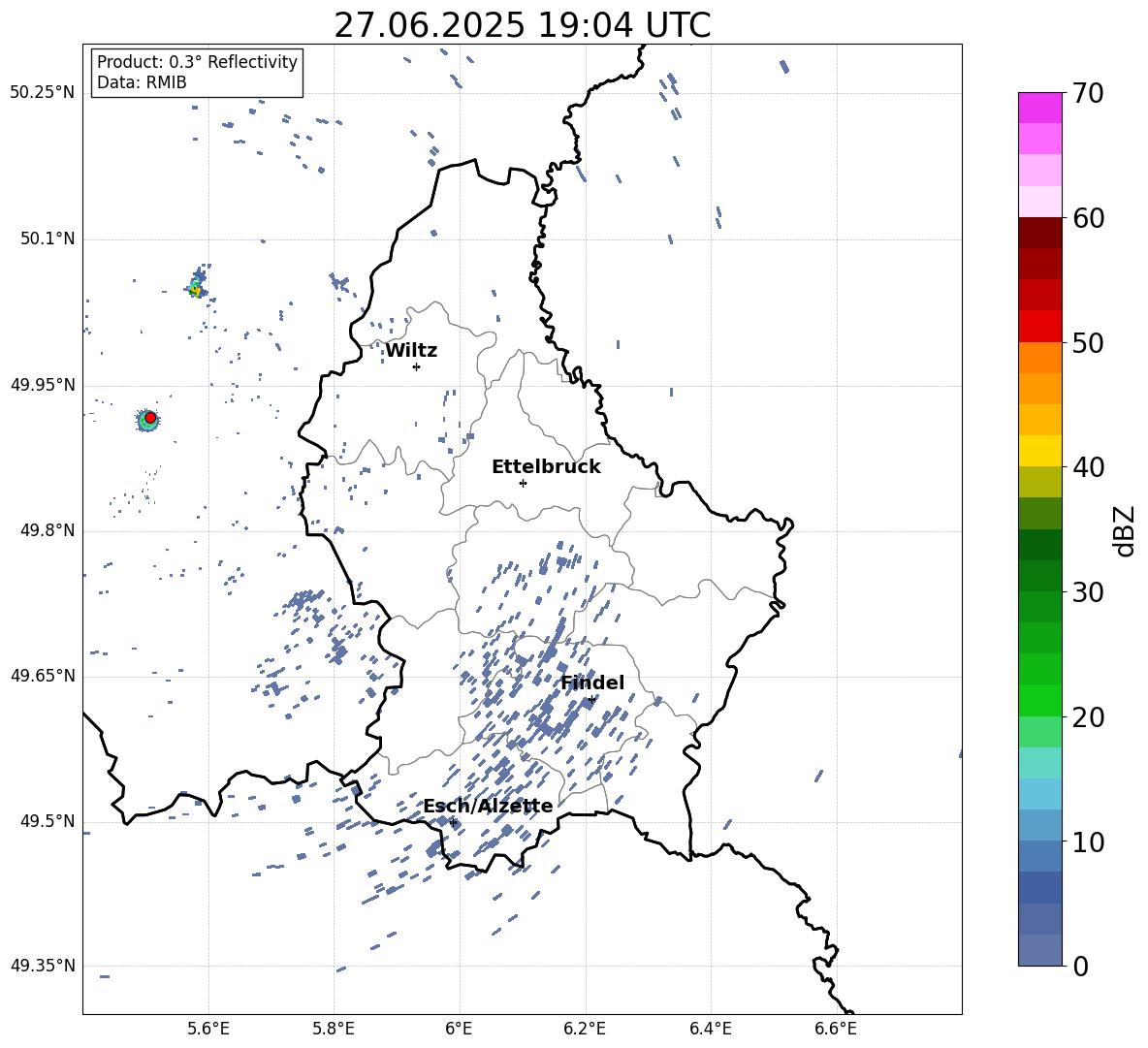The width and height of the screenshot is (1148, 1048).
Task: Click the "Data: RMIB" text
Action: point(142,82)
